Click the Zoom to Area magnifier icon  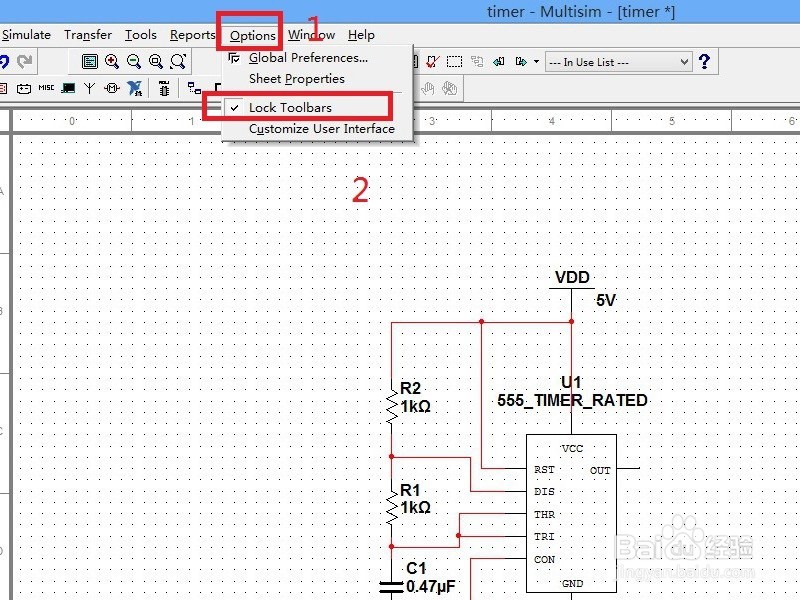(156, 62)
